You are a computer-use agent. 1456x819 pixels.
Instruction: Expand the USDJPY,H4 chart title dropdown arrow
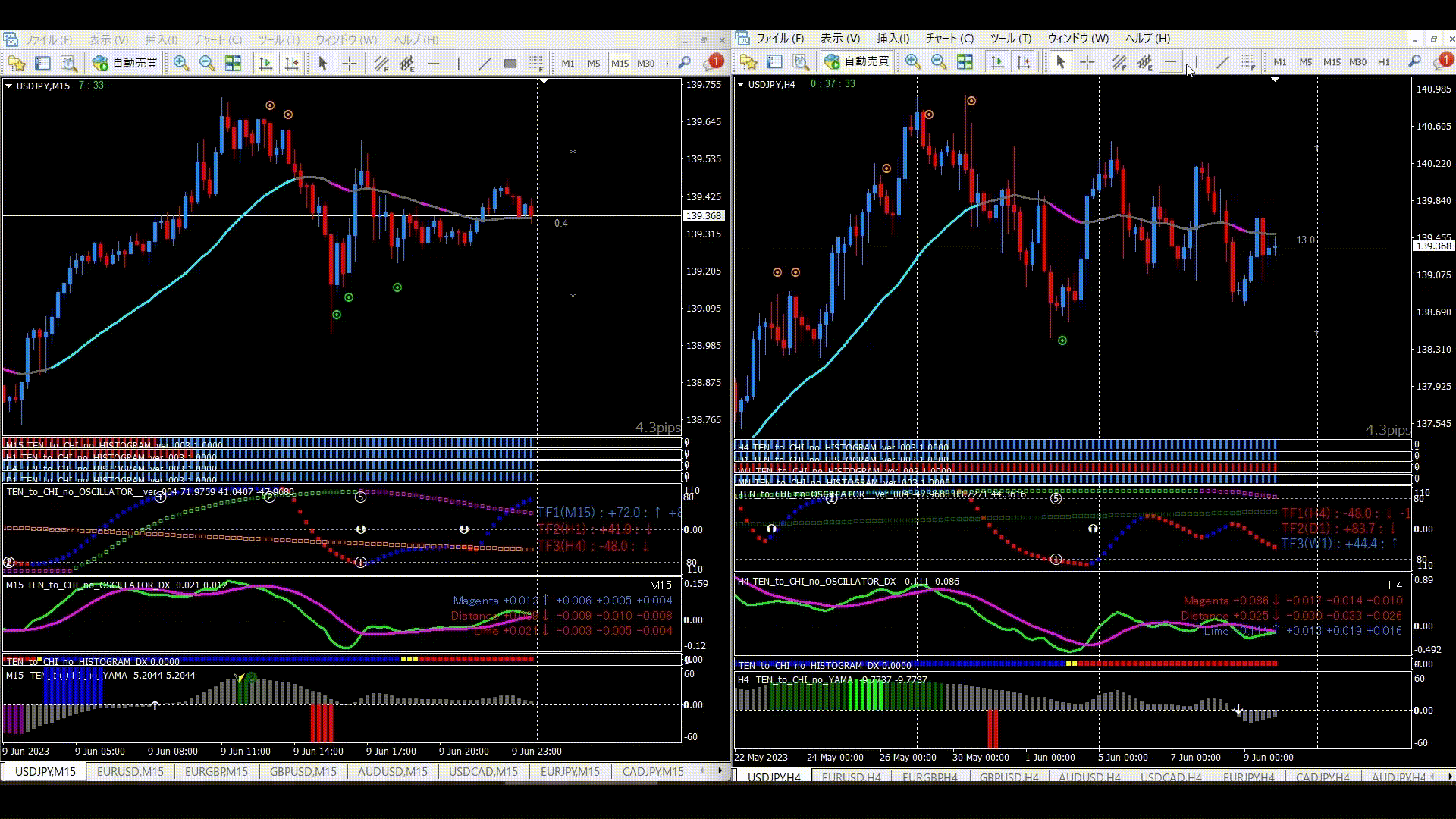(741, 85)
